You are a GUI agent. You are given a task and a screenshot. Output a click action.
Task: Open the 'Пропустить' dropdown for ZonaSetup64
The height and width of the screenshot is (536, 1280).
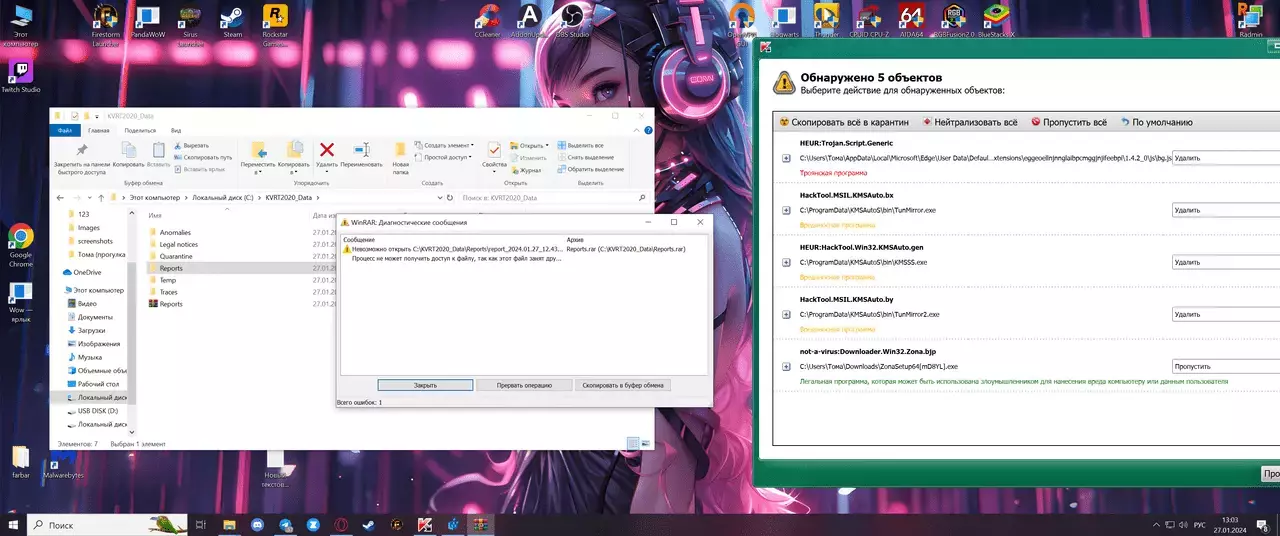pyautogui.click(x=1226, y=366)
